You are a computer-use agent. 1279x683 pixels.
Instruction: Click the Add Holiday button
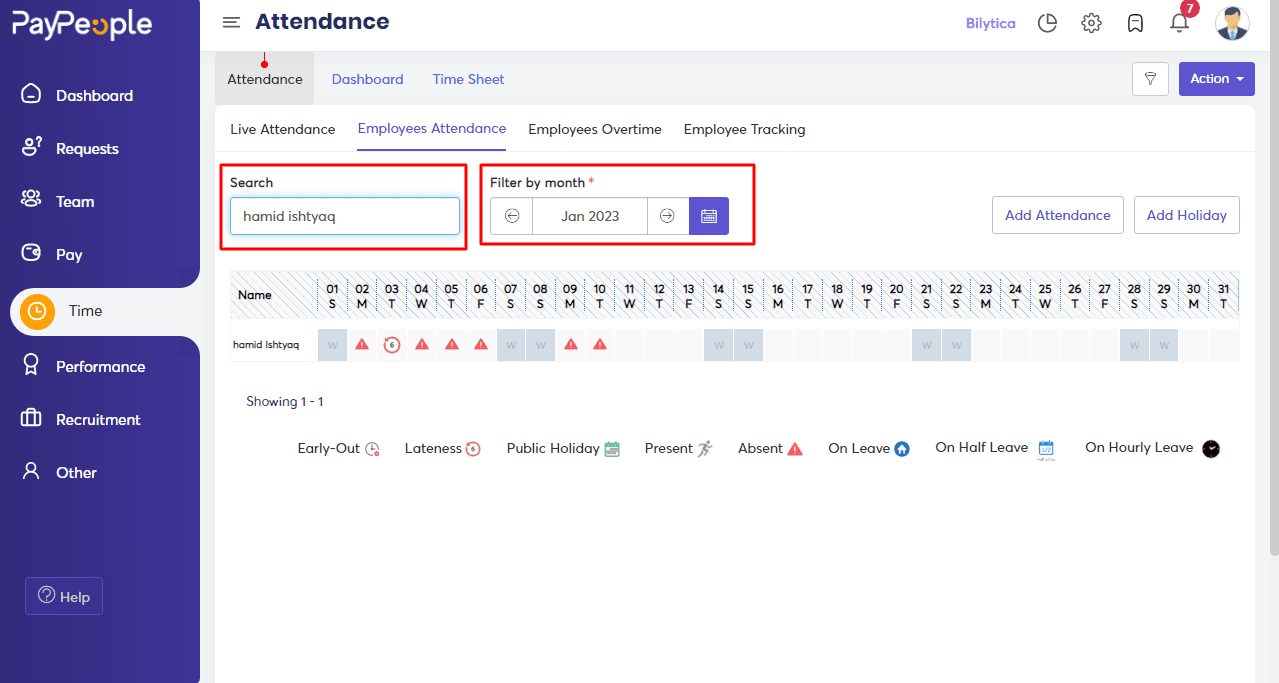point(1186,215)
